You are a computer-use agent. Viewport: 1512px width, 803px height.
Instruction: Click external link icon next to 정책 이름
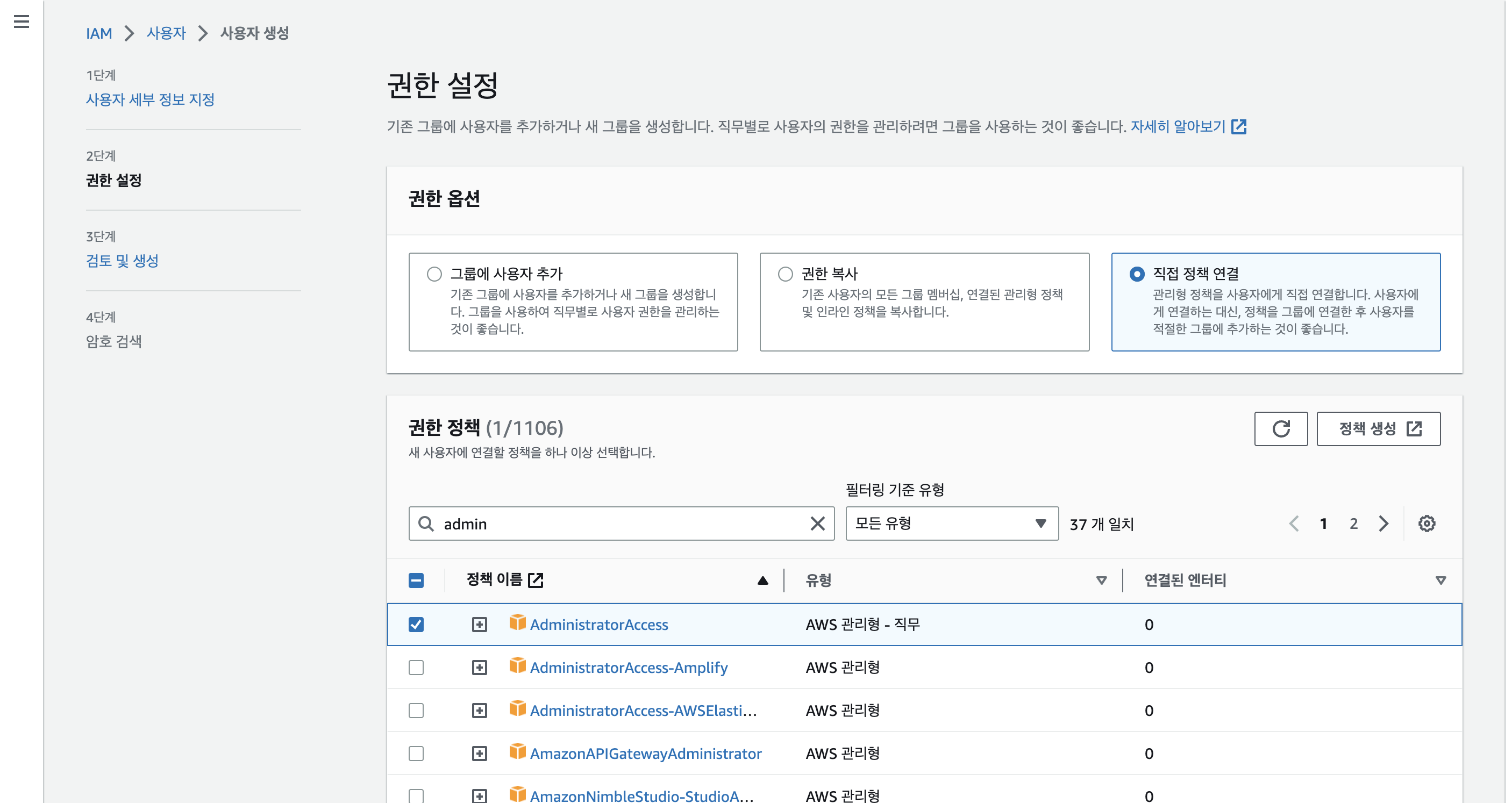click(x=536, y=580)
